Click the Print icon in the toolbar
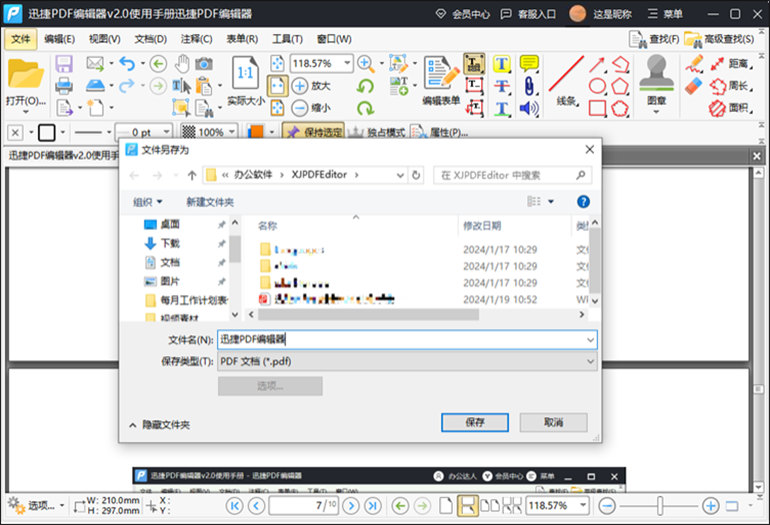Screen dimensions: 770x525 [x=64, y=86]
